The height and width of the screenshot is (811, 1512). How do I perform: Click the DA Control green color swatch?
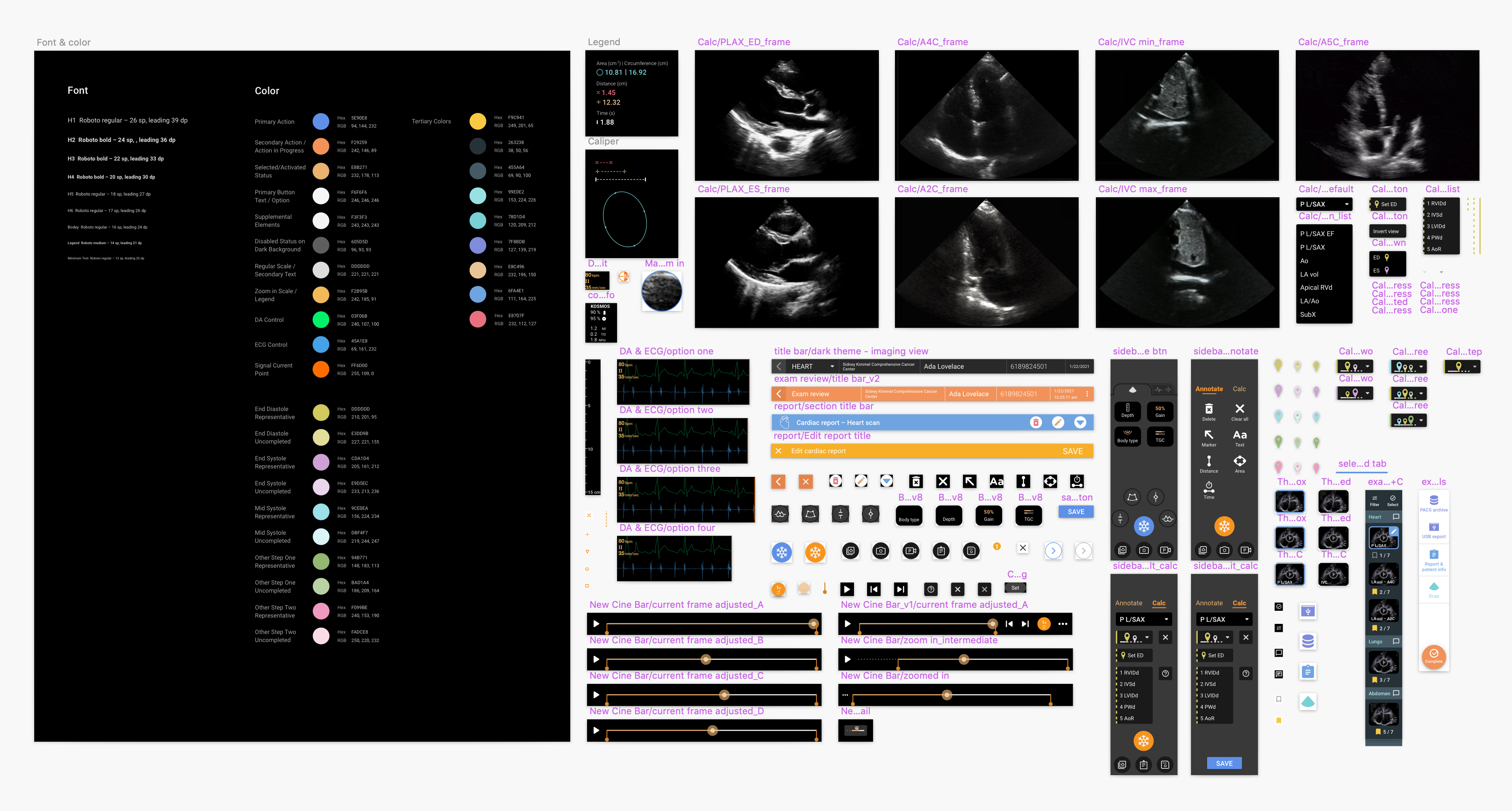click(x=321, y=320)
